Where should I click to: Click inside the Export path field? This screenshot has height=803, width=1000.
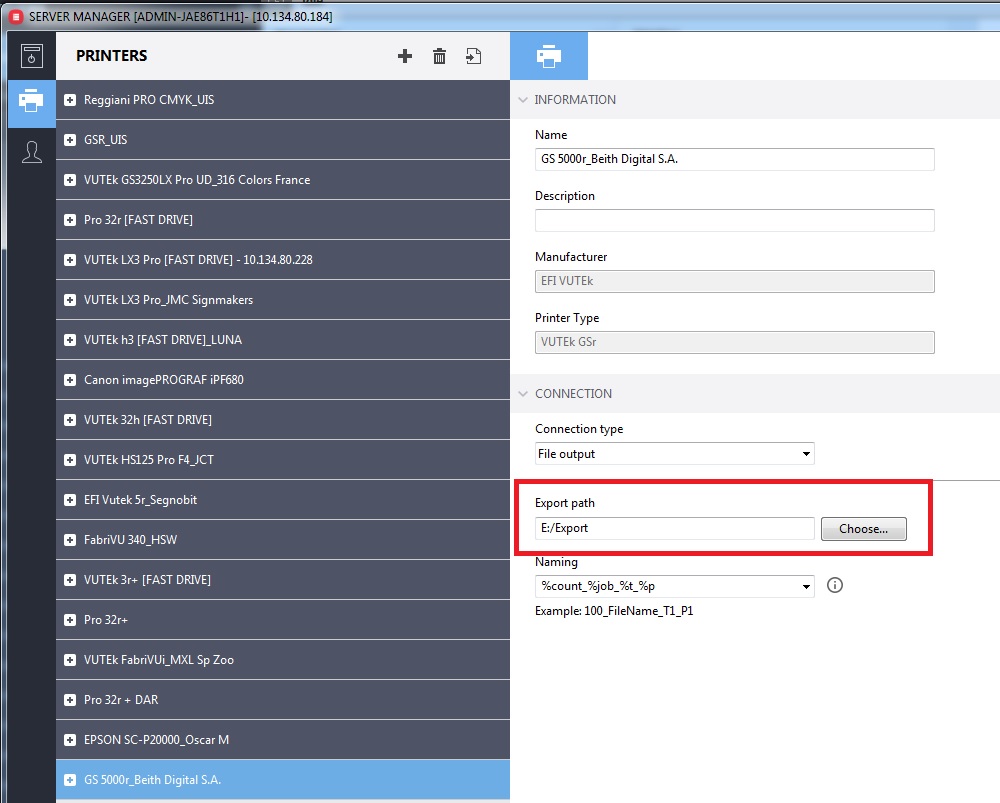pyautogui.click(x=674, y=528)
